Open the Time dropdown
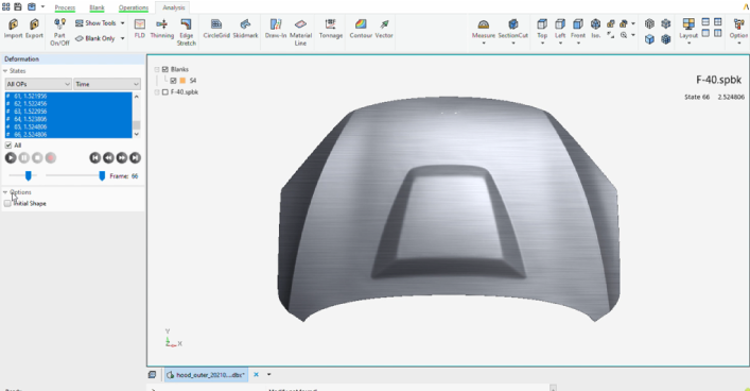This screenshot has width=750, height=391. tap(107, 84)
